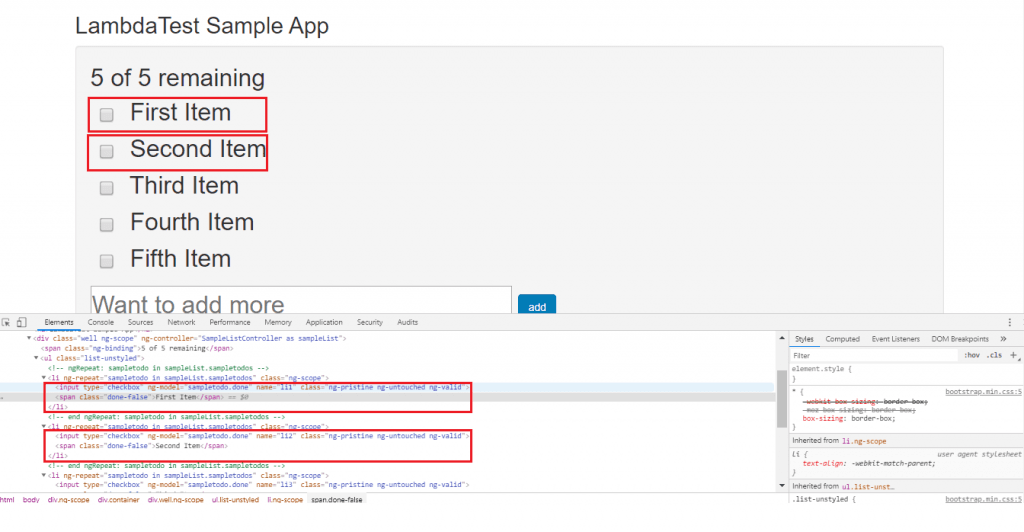Viewport: 1024px width, 532px height.
Task: Check the Third Item checkbox
Action: pyautogui.click(x=107, y=188)
